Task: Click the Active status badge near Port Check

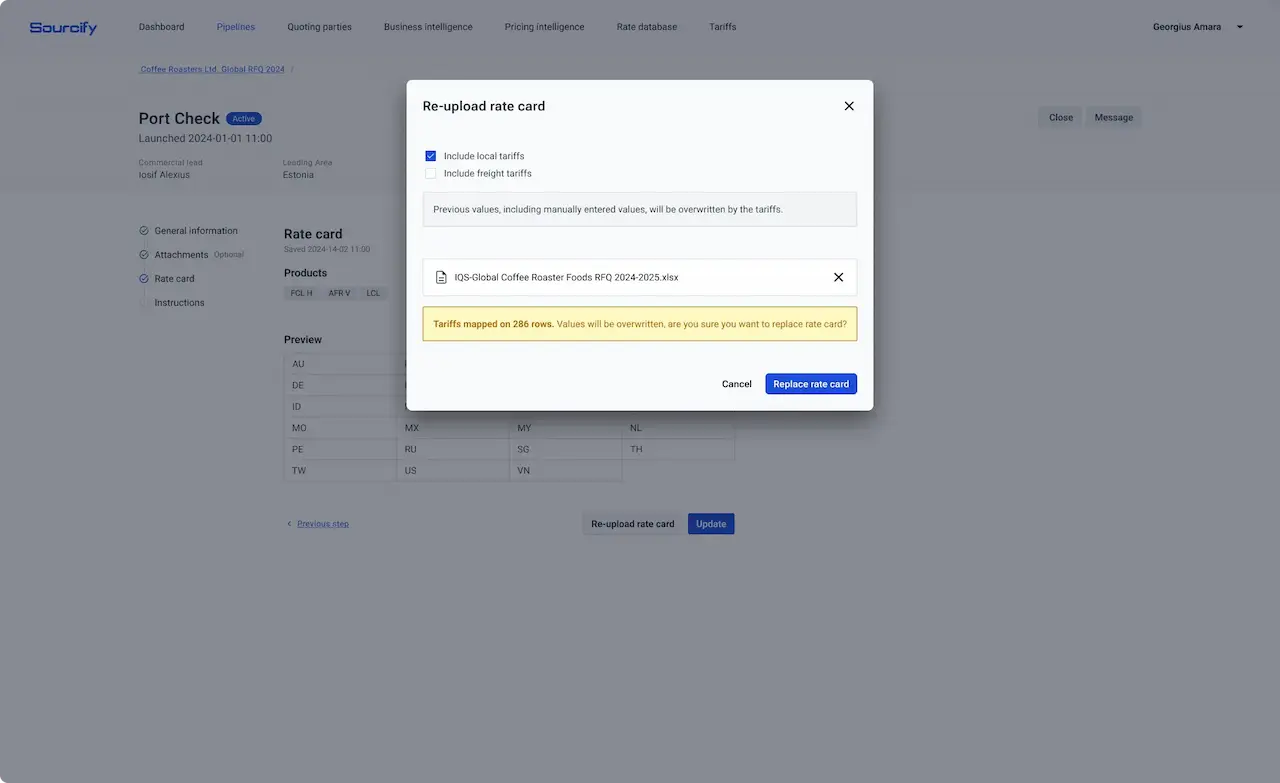Action: 243,118
